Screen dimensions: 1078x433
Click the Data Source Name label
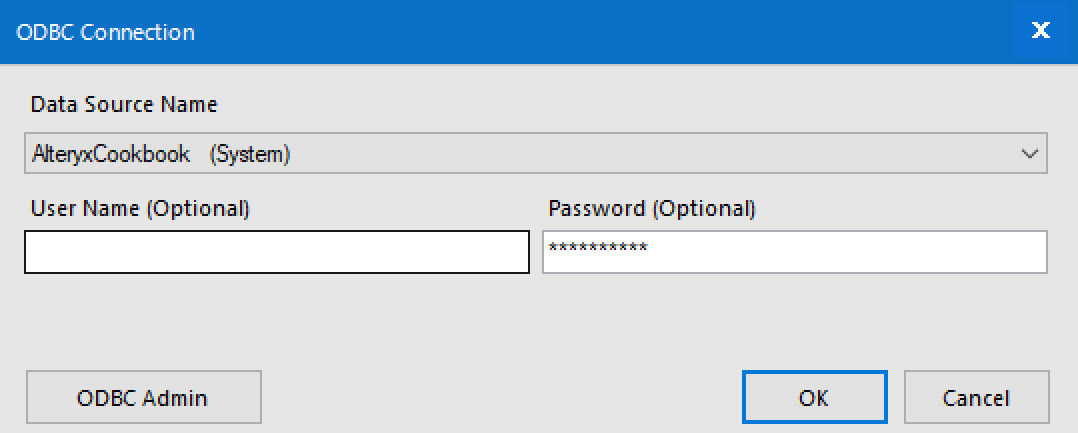(124, 104)
